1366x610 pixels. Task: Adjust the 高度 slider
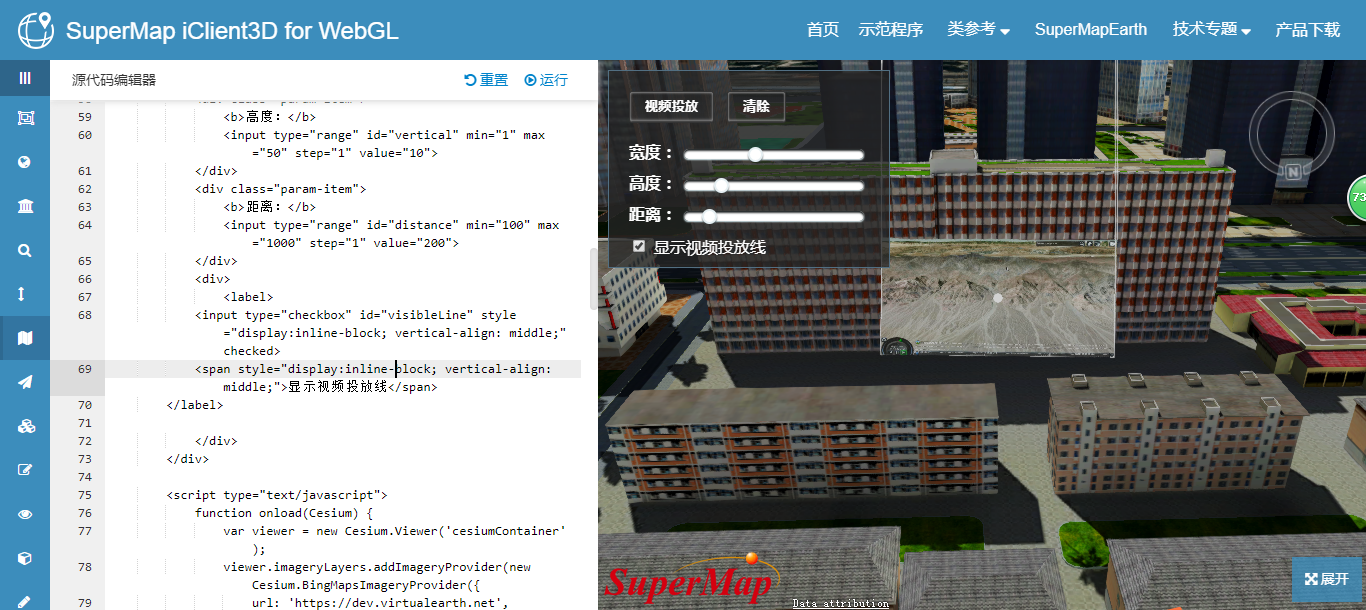coord(774,186)
